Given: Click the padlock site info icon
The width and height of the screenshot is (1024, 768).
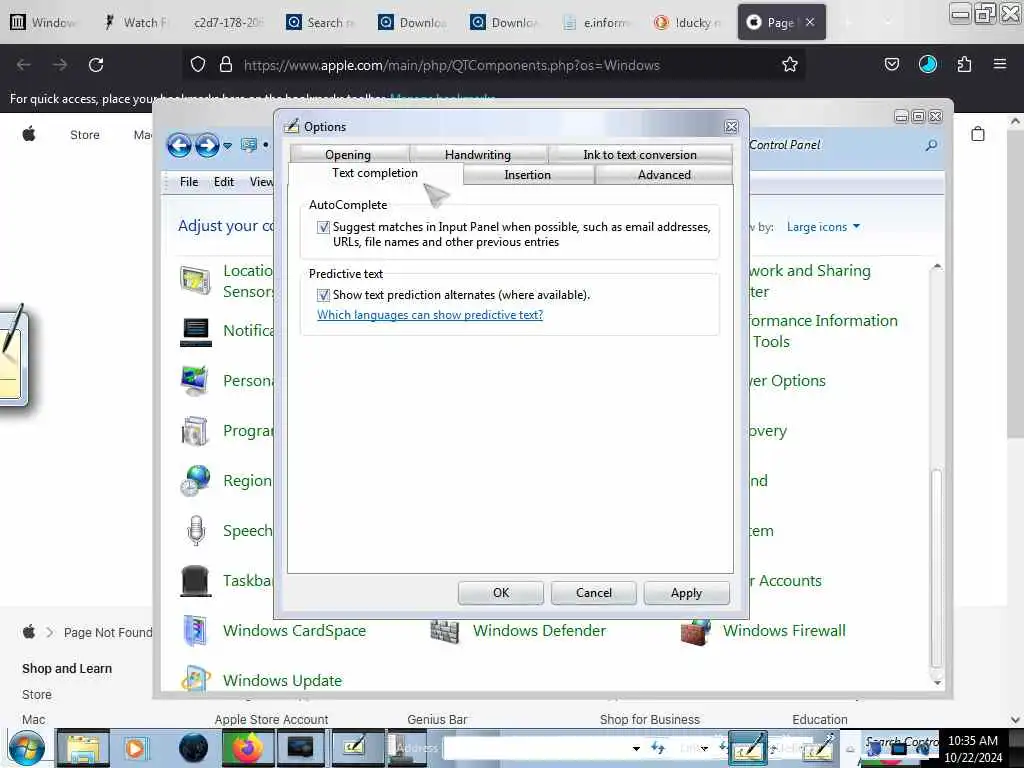Looking at the screenshot, I should [226, 65].
